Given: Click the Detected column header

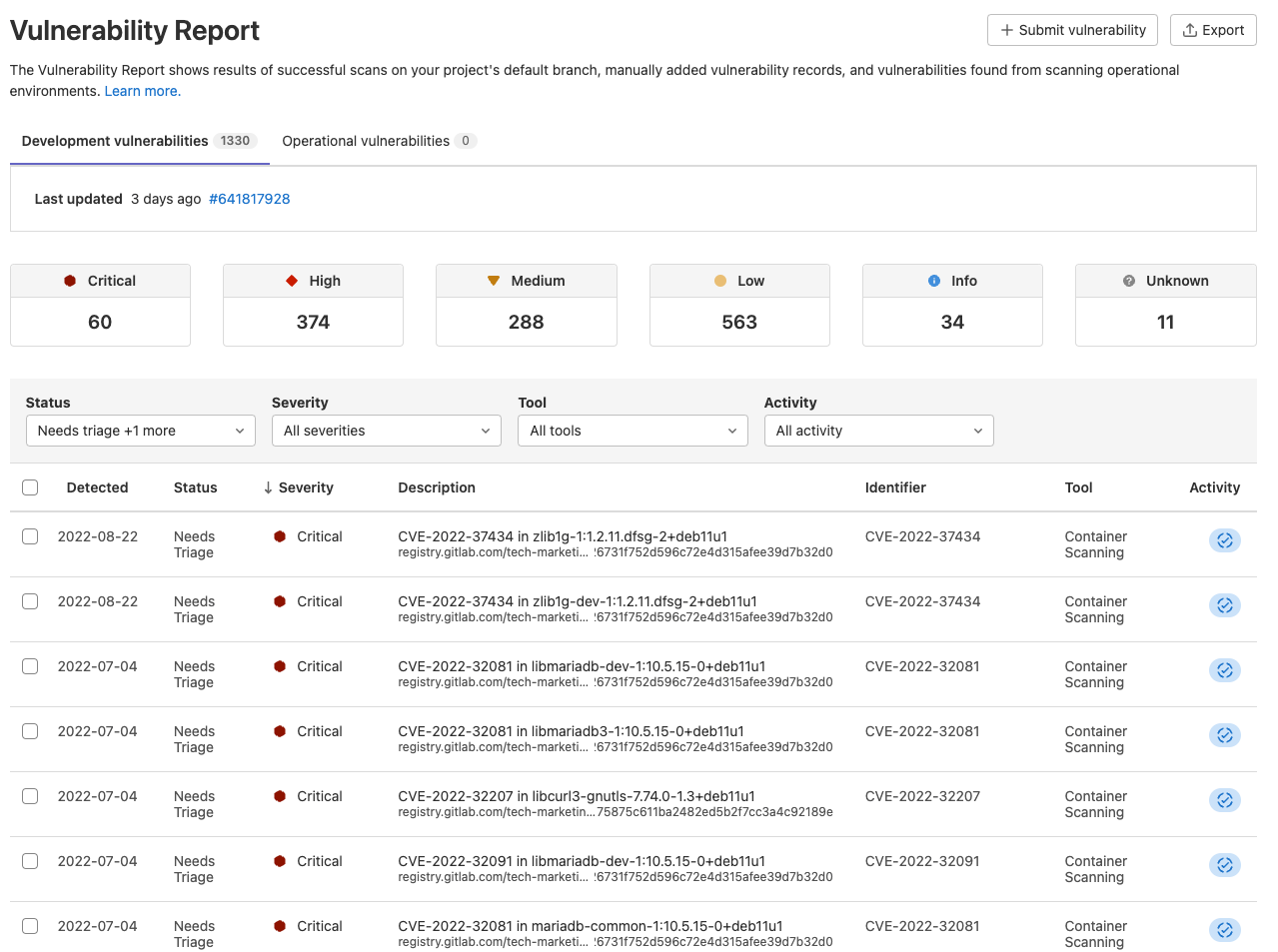Looking at the screenshot, I should click(x=97, y=487).
